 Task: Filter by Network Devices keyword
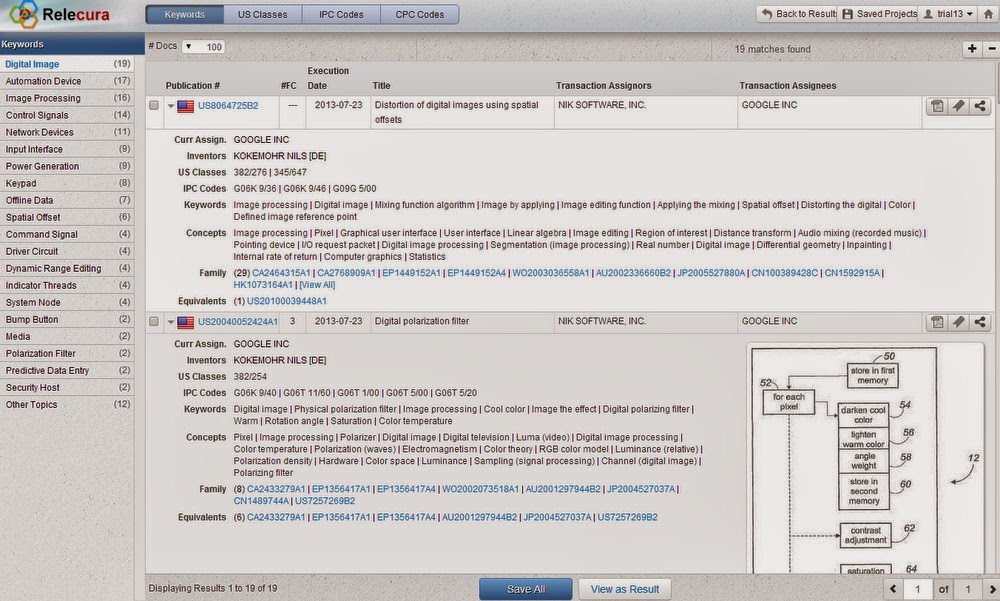pos(67,132)
